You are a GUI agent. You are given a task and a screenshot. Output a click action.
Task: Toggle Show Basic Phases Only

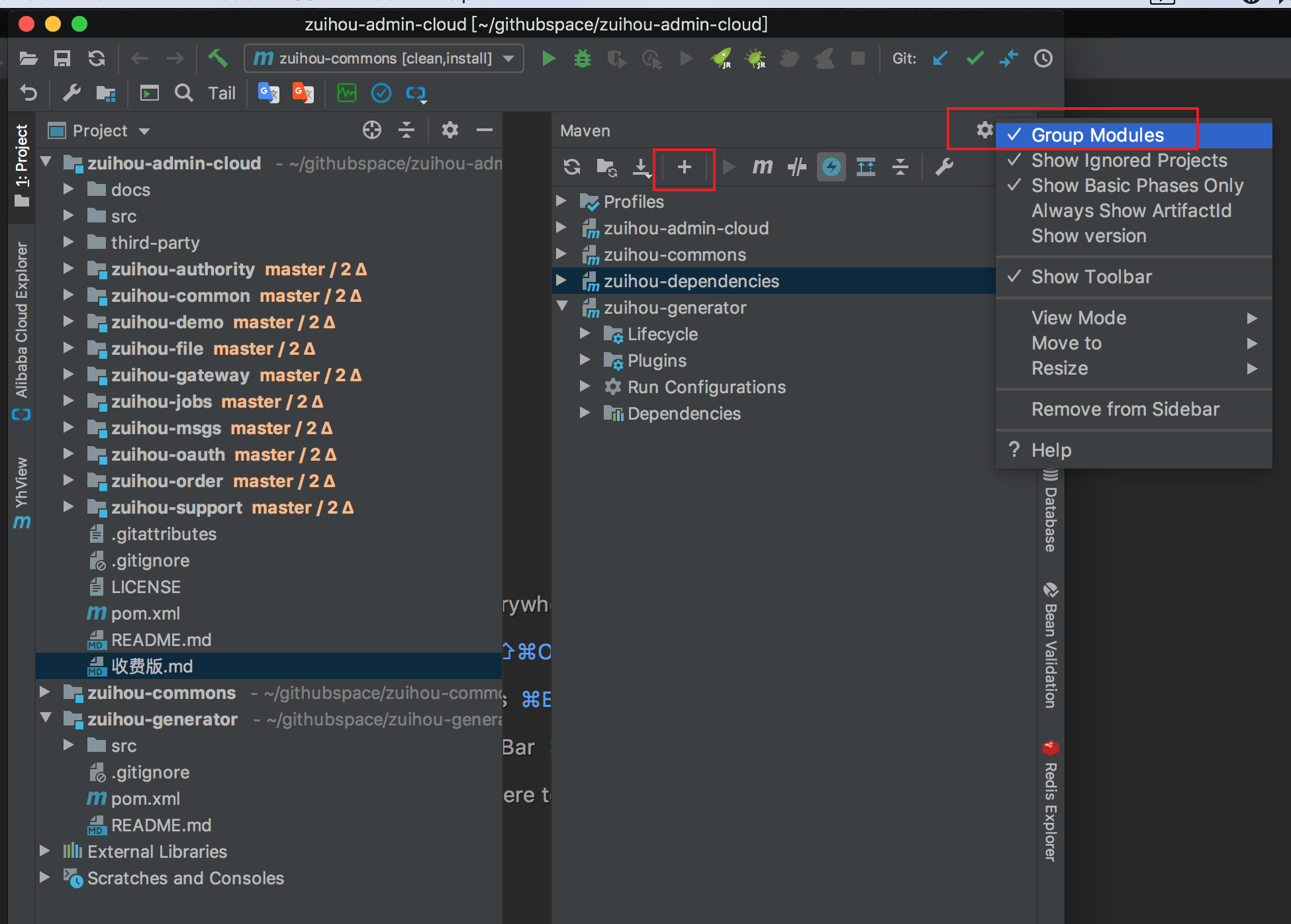1133,185
